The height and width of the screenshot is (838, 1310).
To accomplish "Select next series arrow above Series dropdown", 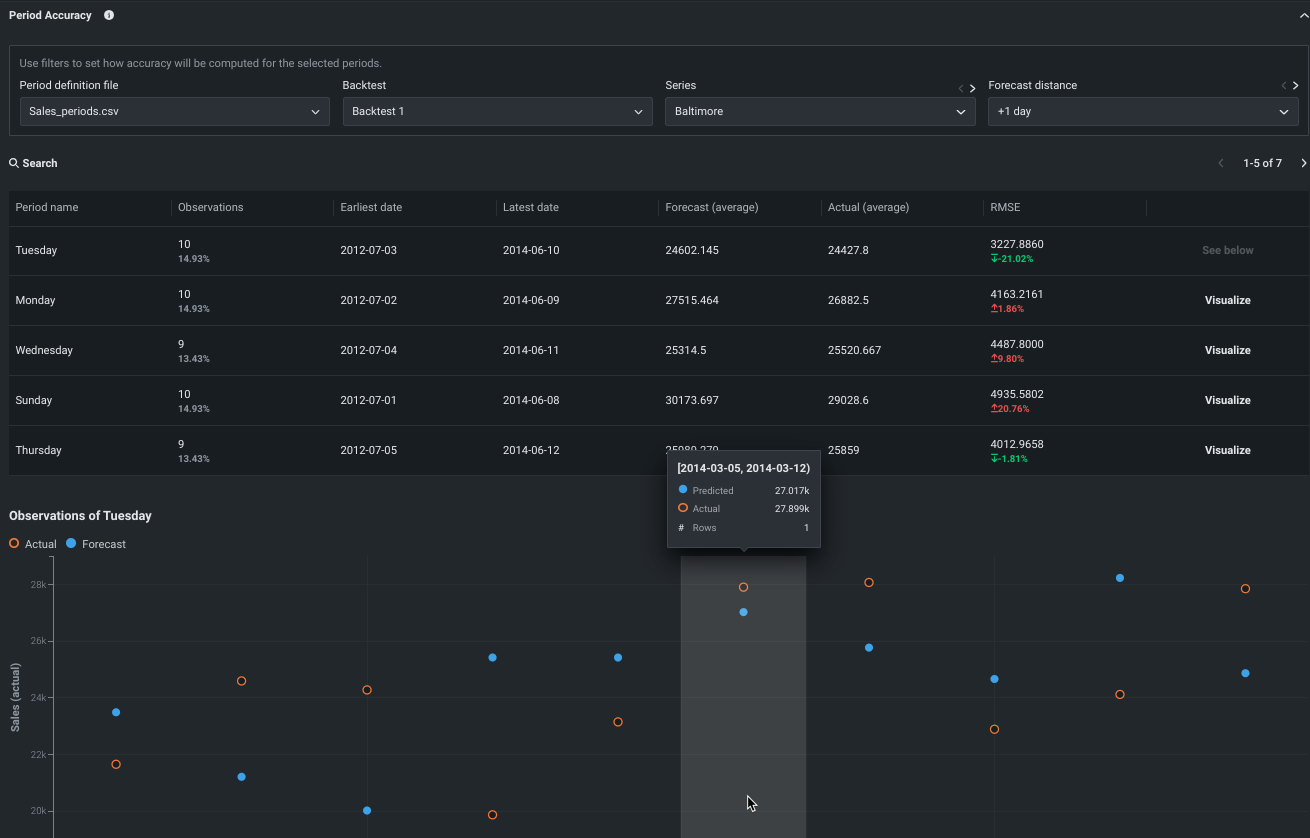I will coord(973,88).
